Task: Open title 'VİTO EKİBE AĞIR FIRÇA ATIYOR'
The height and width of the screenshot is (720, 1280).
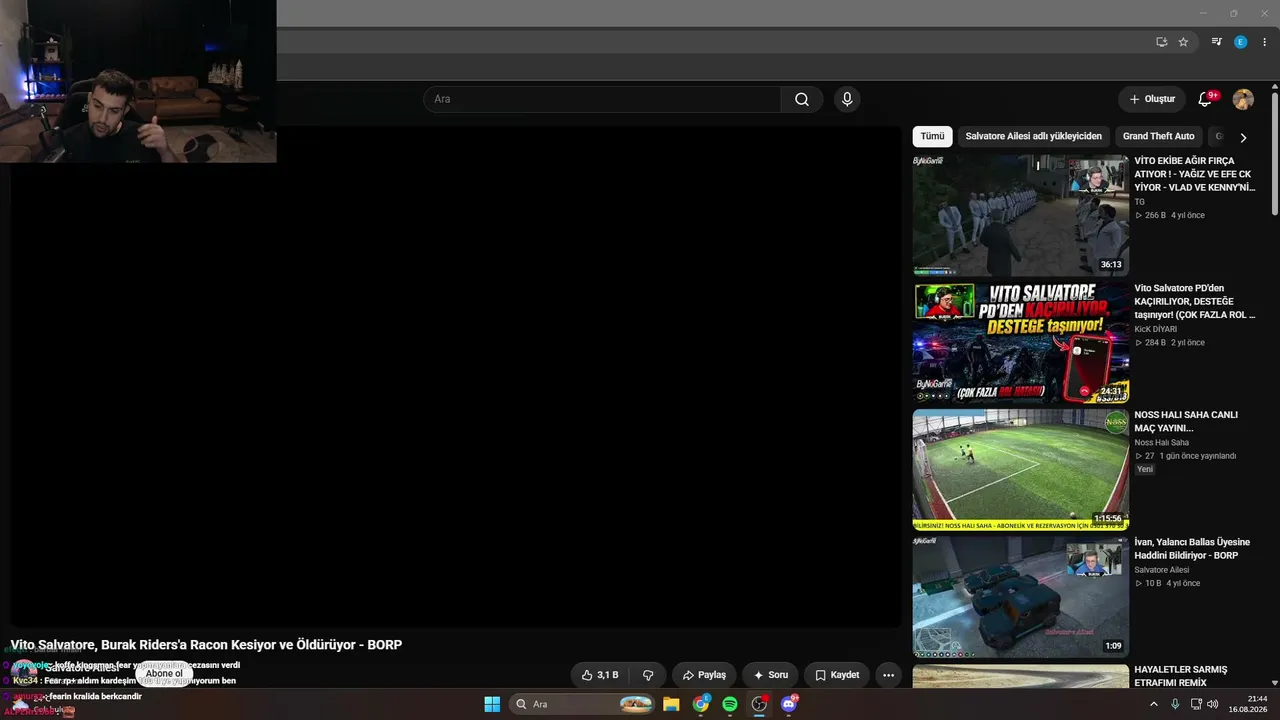Action: coord(1194,174)
